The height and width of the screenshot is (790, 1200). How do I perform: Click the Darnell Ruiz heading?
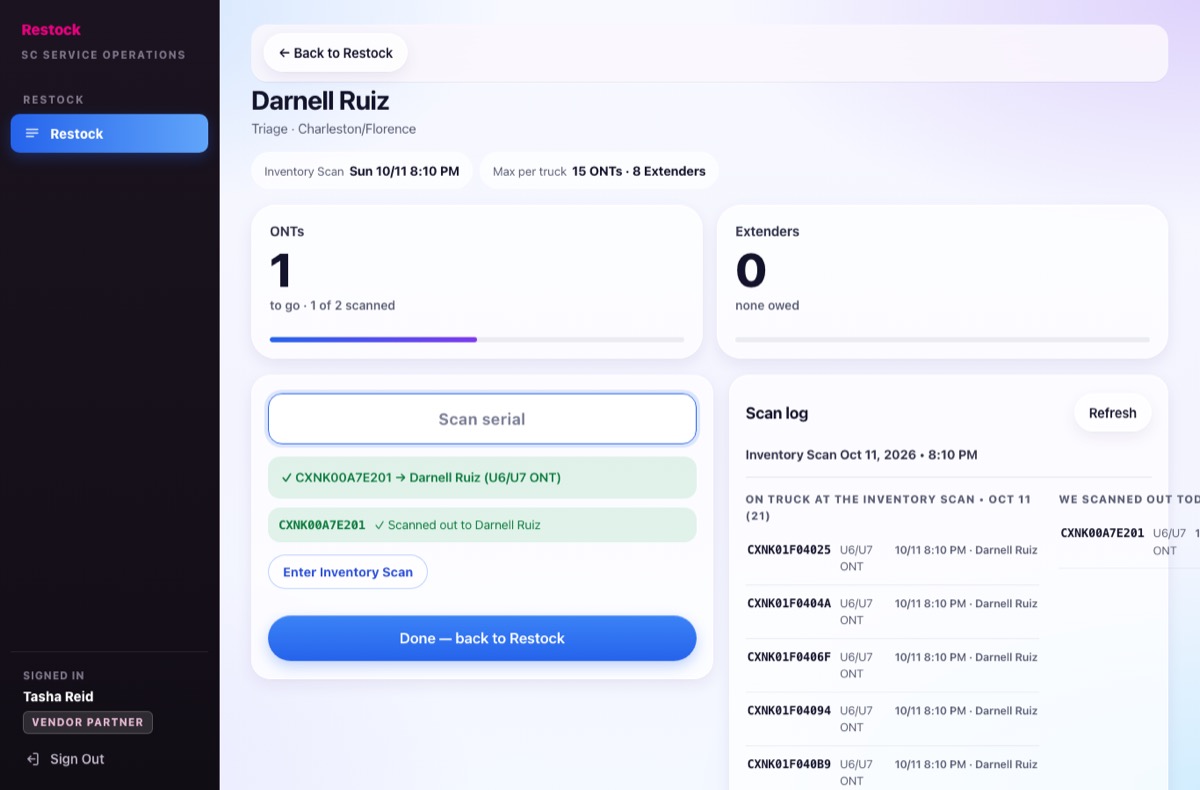[x=320, y=101]
